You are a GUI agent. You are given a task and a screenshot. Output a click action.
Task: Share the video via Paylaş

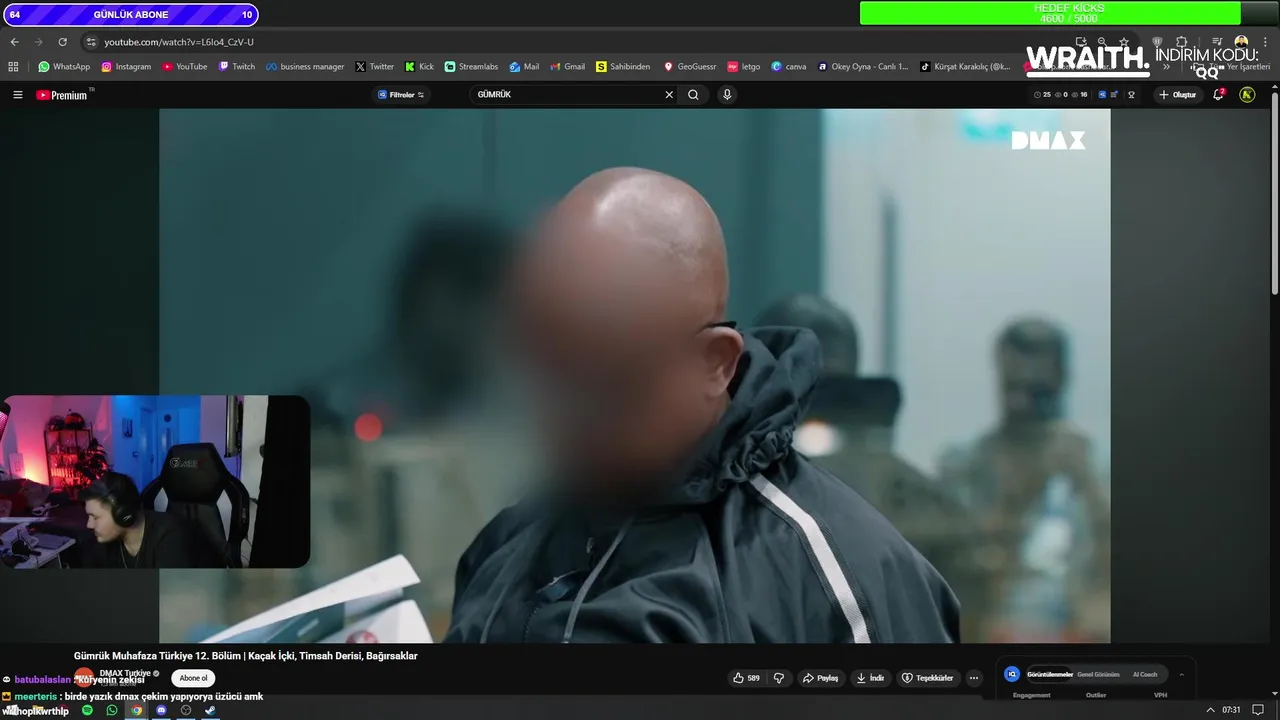click(820, 678)
